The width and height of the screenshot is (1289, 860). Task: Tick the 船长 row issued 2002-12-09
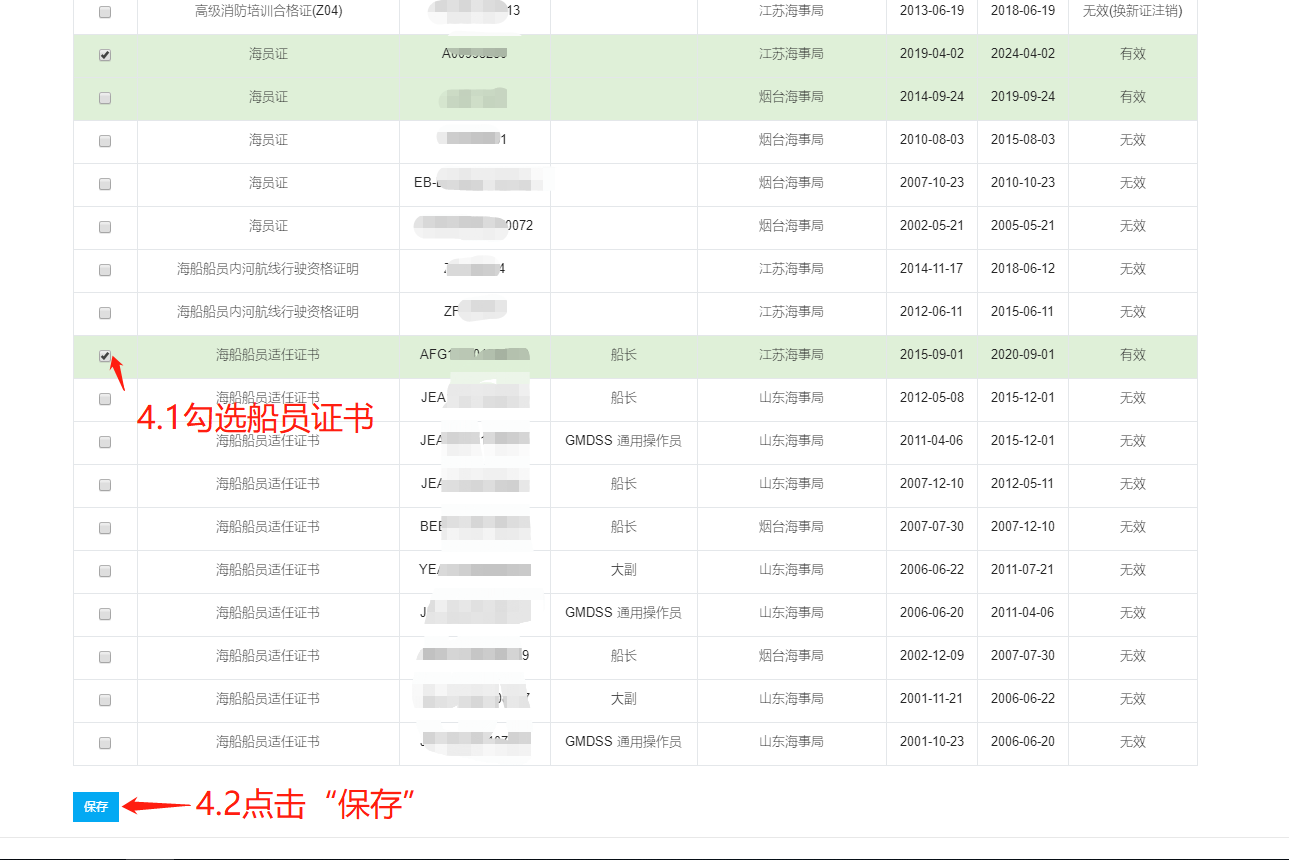coord(105,657)
